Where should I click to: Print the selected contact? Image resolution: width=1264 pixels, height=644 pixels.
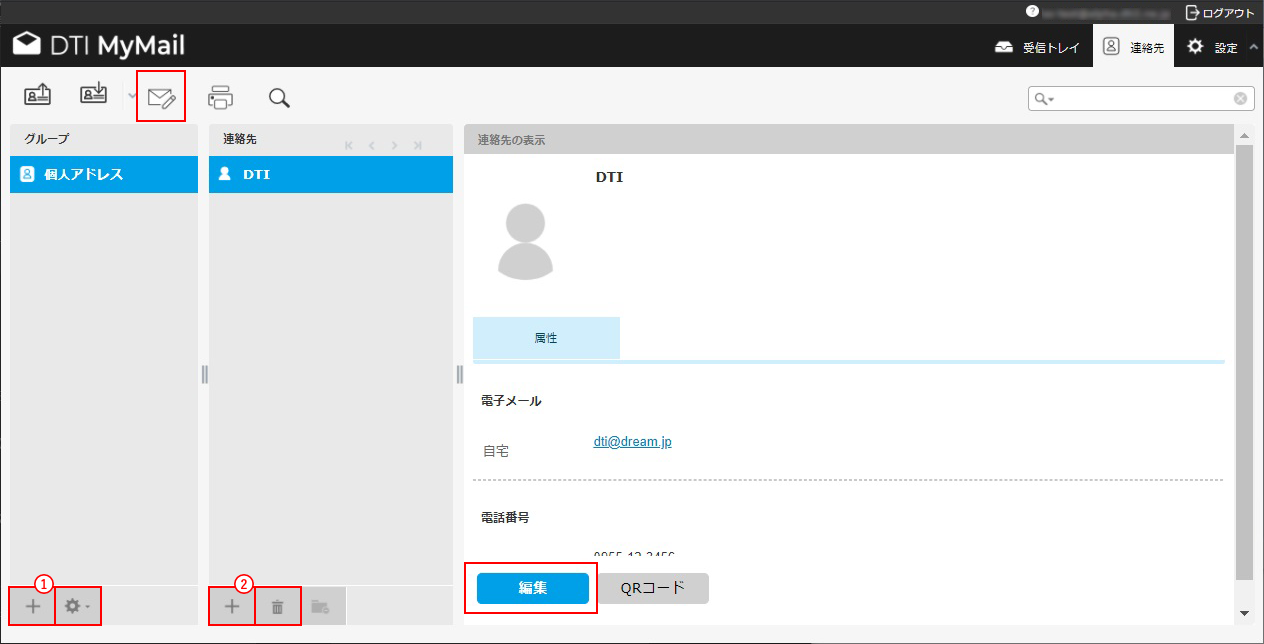tap(220, 97)
